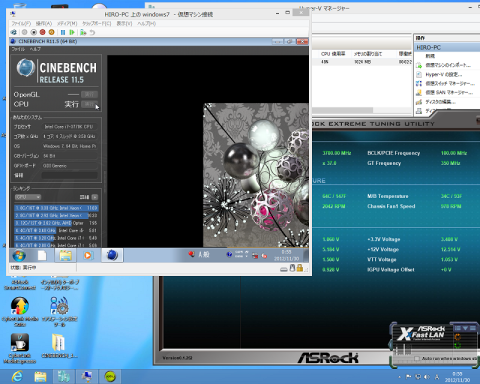Open the クリップボード(C) menu
This screenshot has height=384, width=480.
97,23
